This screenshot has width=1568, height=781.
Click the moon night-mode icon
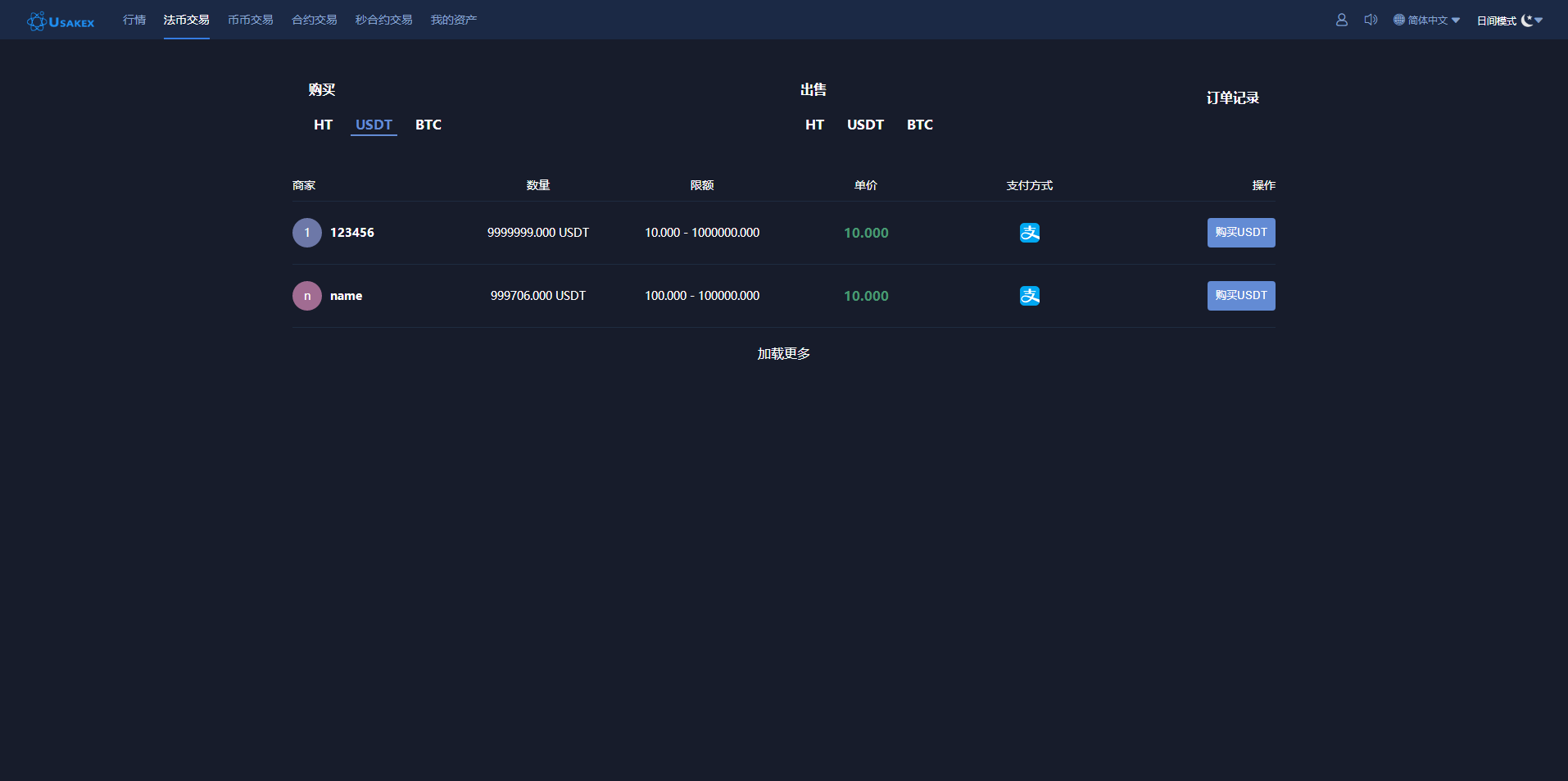(x=1527, y=20)
